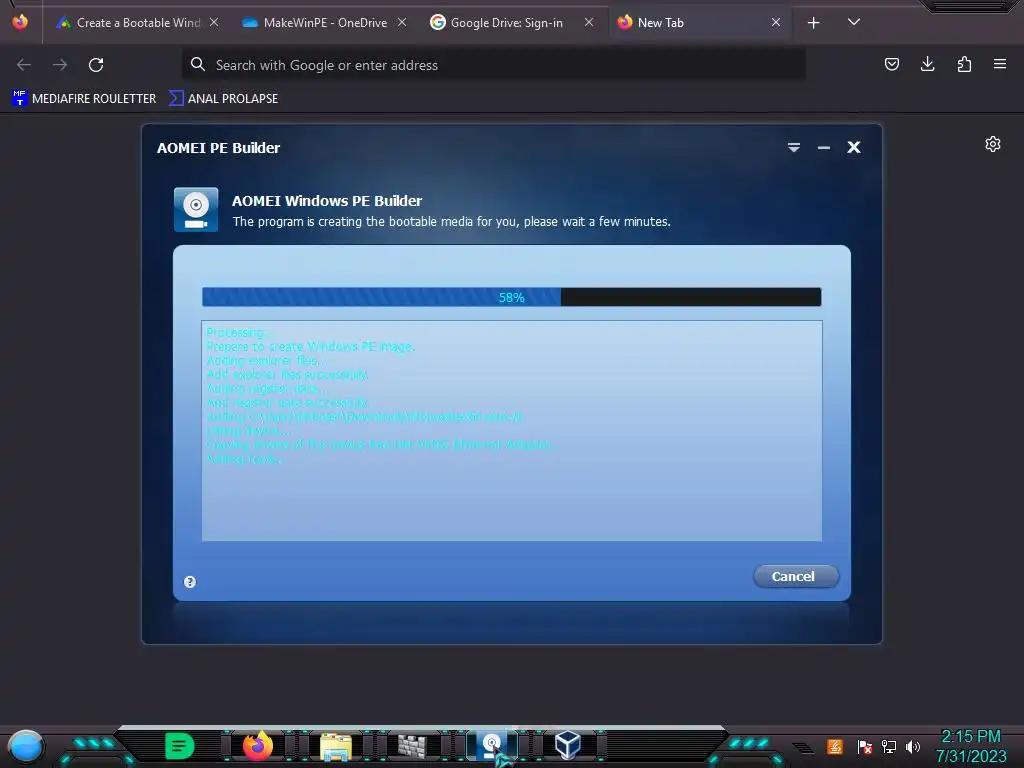Switch to MakeWinPE - OneDrive tab
Screen dimensions: 1024x768
[x=325, y=23]
